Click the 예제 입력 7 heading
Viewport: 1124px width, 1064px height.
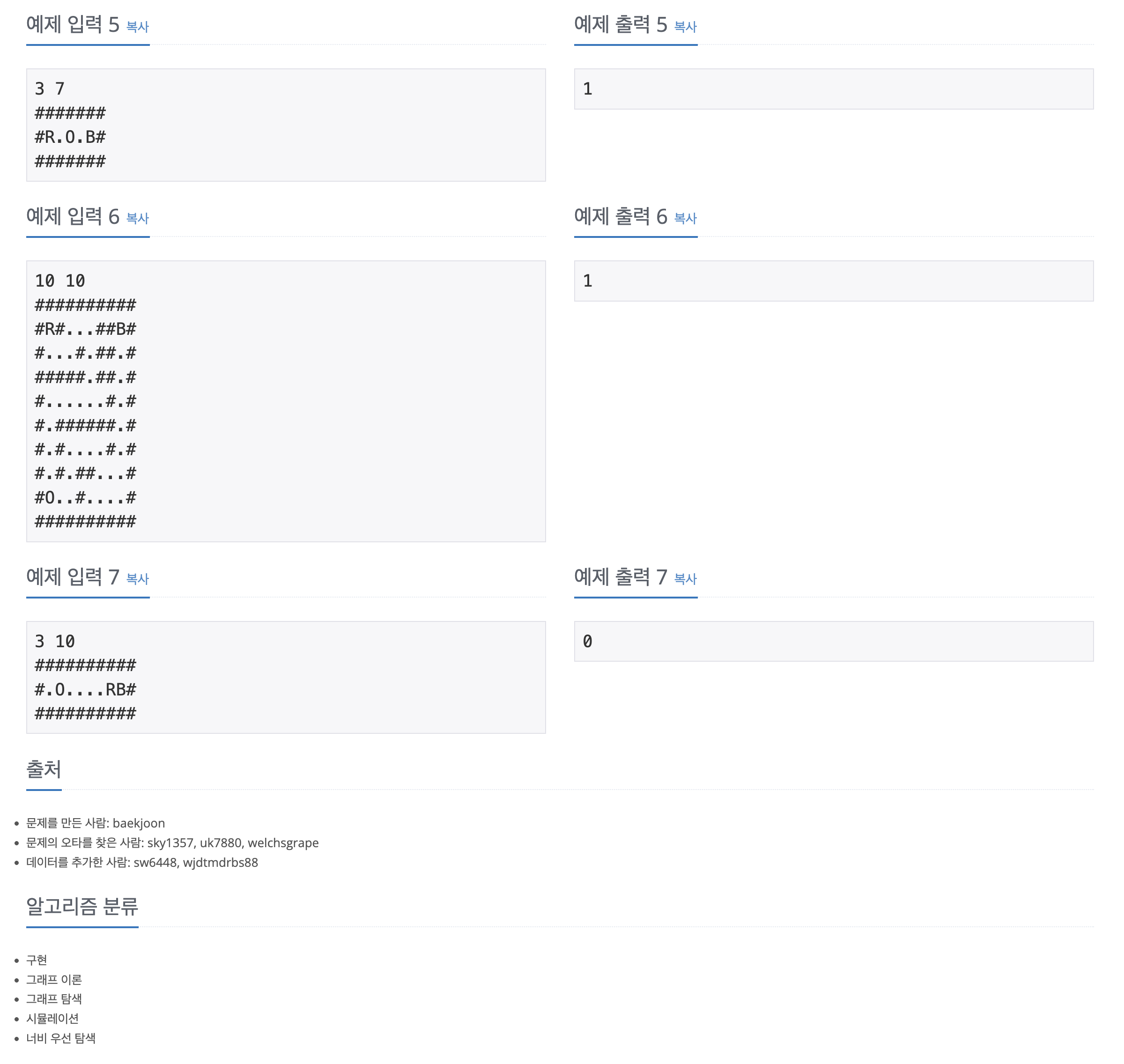click(73, 577)
